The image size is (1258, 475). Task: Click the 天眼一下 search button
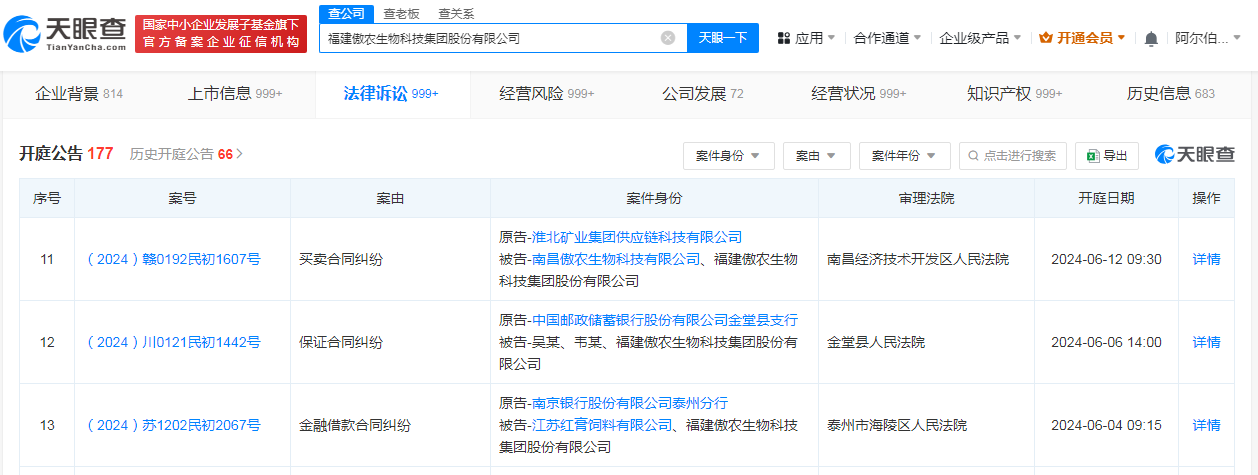click(723, 38)
